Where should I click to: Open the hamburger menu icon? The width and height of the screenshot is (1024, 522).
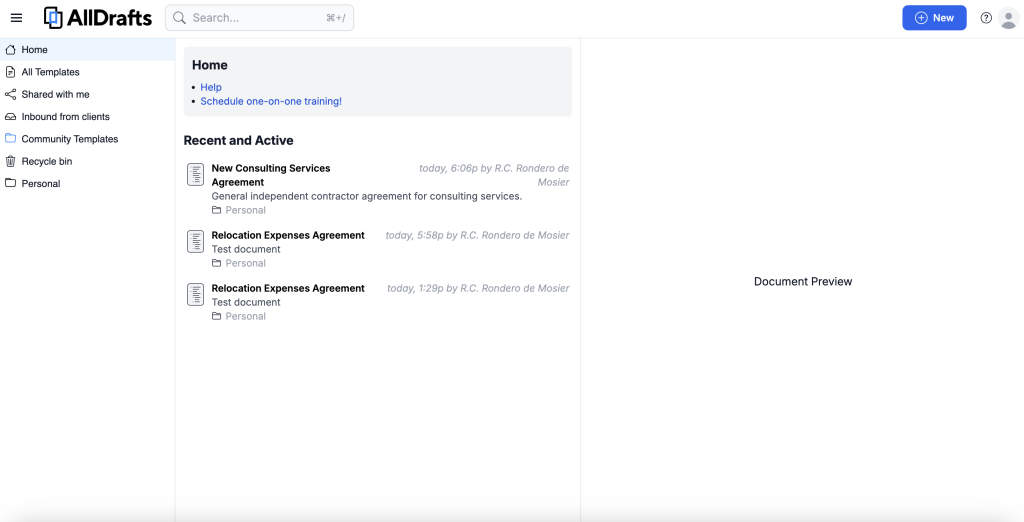pos(16,18)
